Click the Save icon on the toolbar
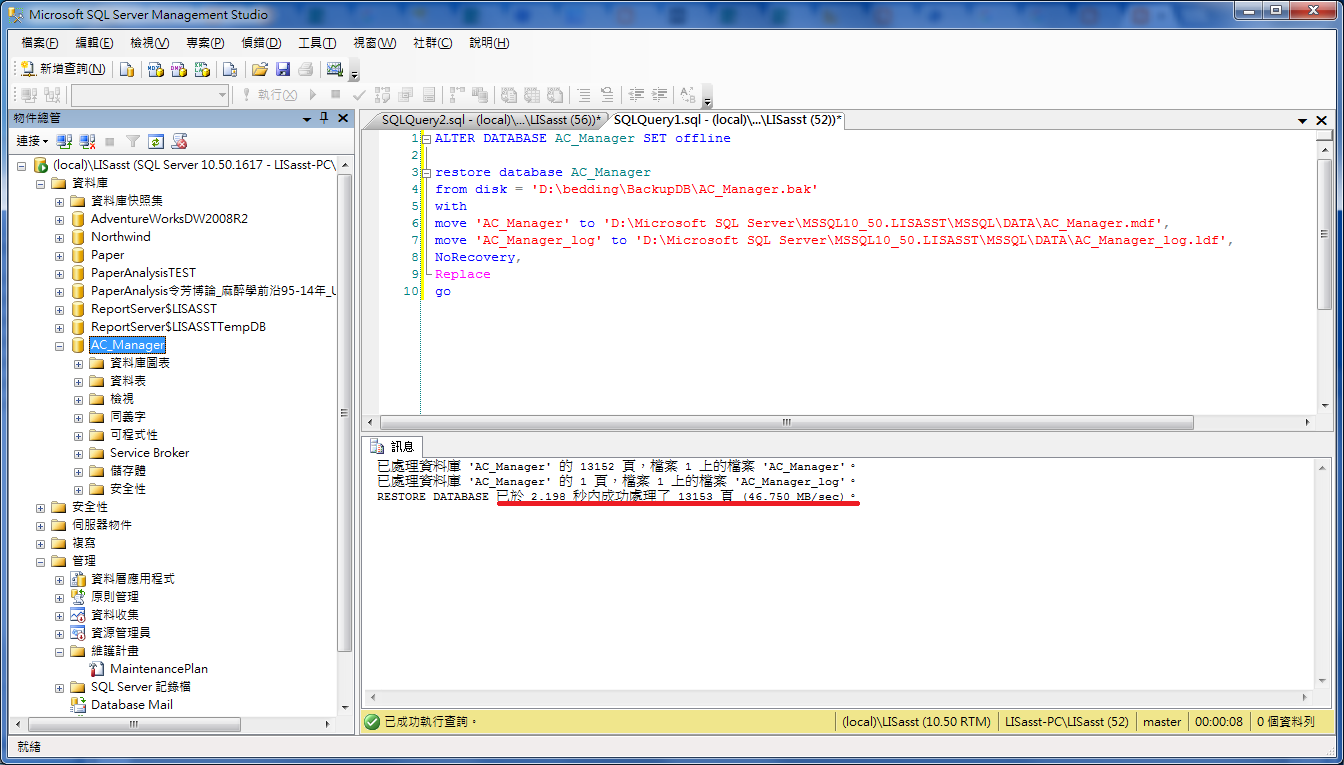The width and height of the screenshot is (1344, 765). [x=284, y=68]
